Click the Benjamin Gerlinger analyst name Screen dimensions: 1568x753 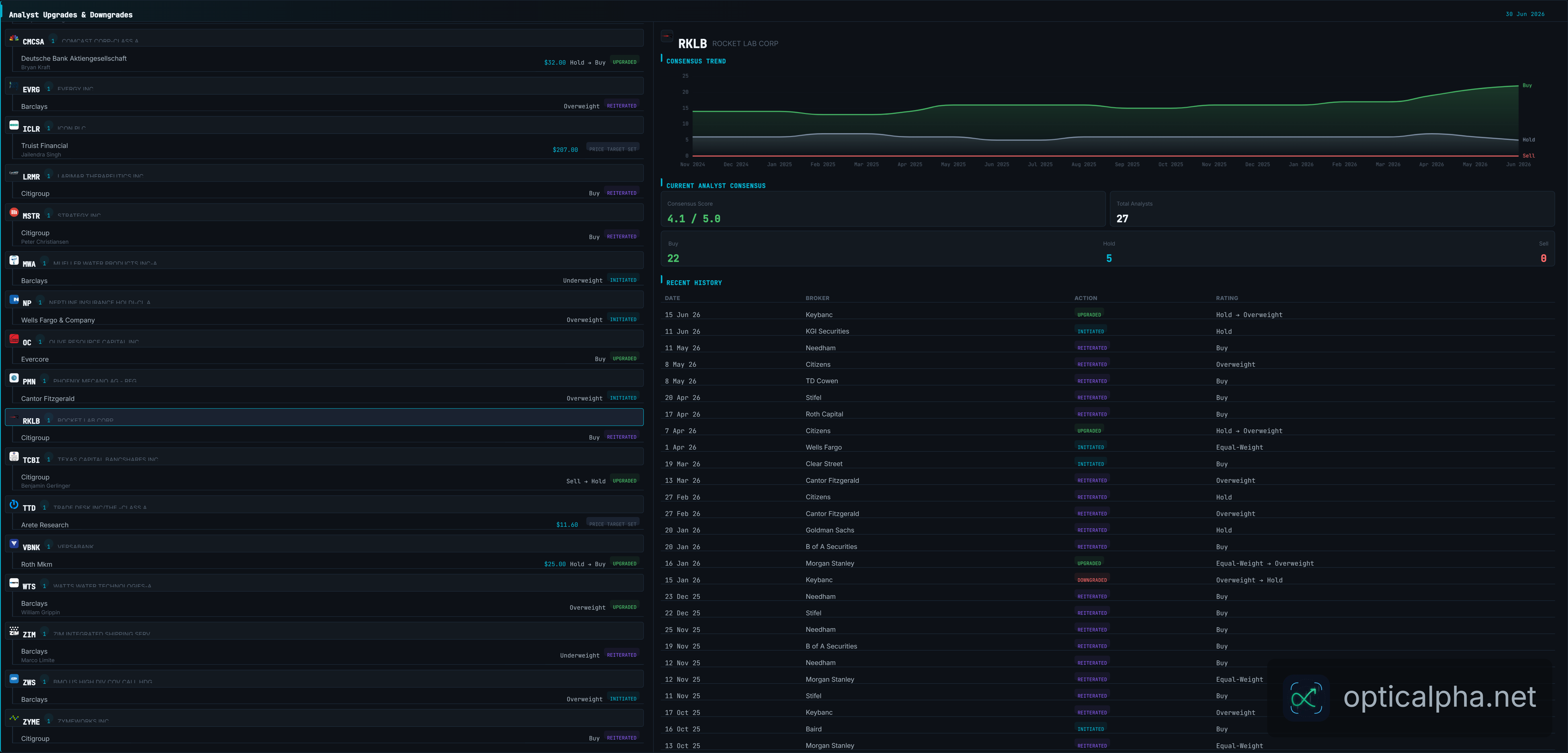(46, 486)
